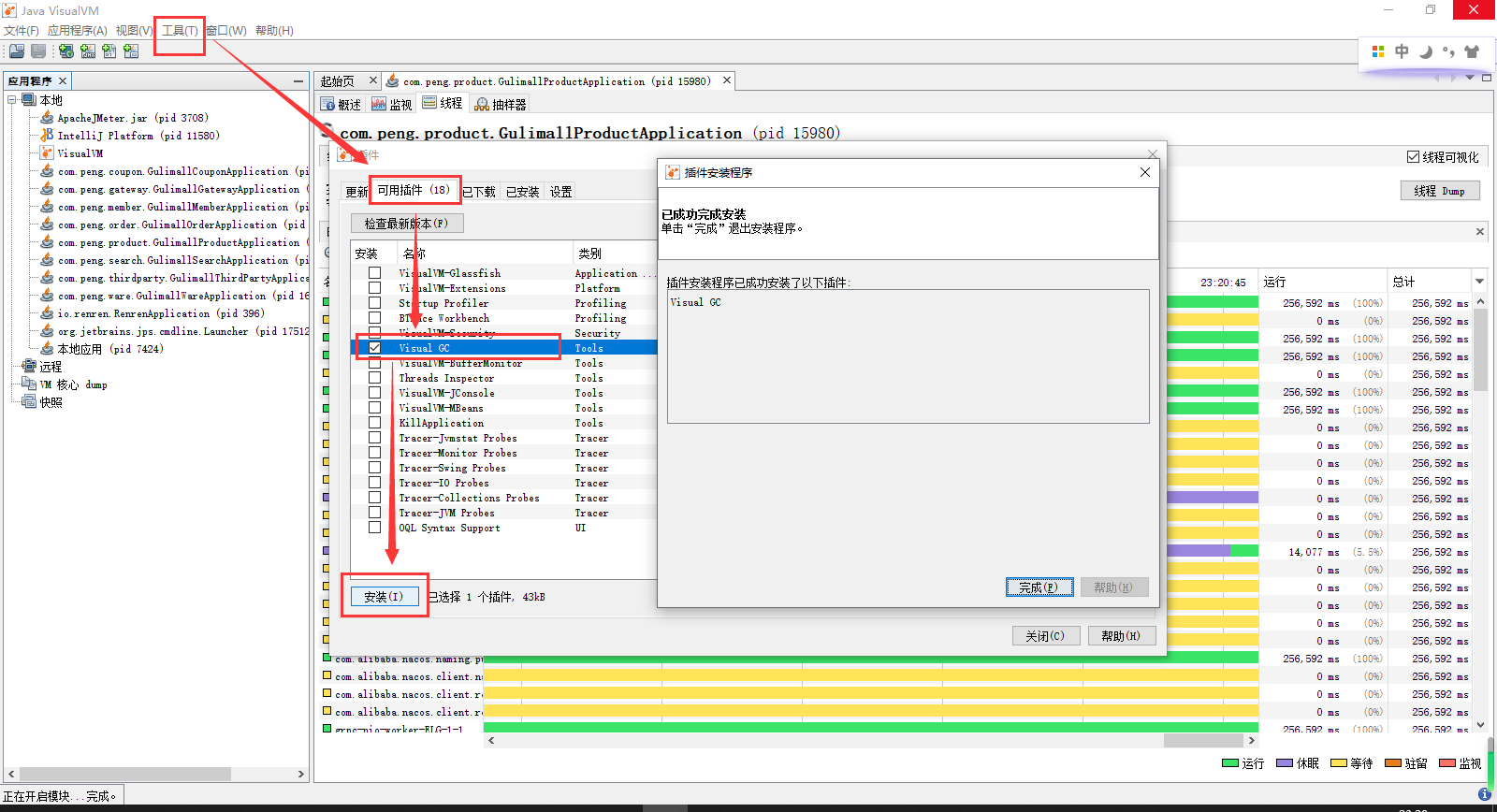Select the VisualVM node icon
Viewport: 1497px width, 812px height.
pos(47,153)
